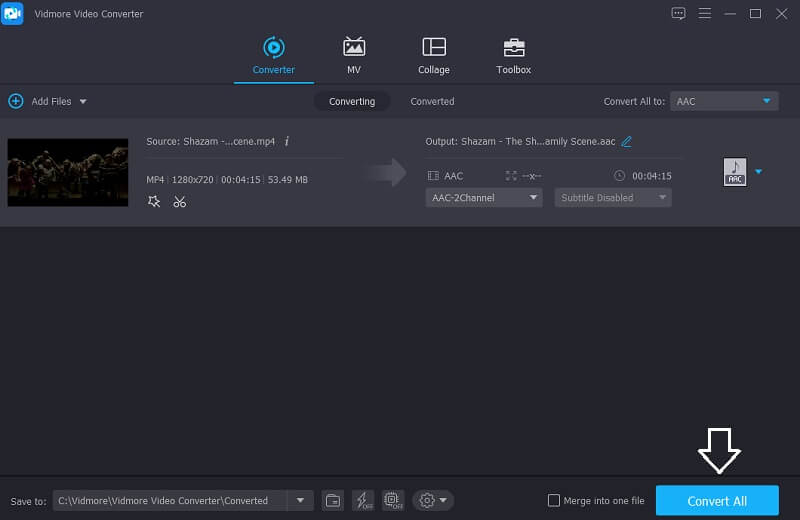Open the hamburger menu icon

click(705, 13)
